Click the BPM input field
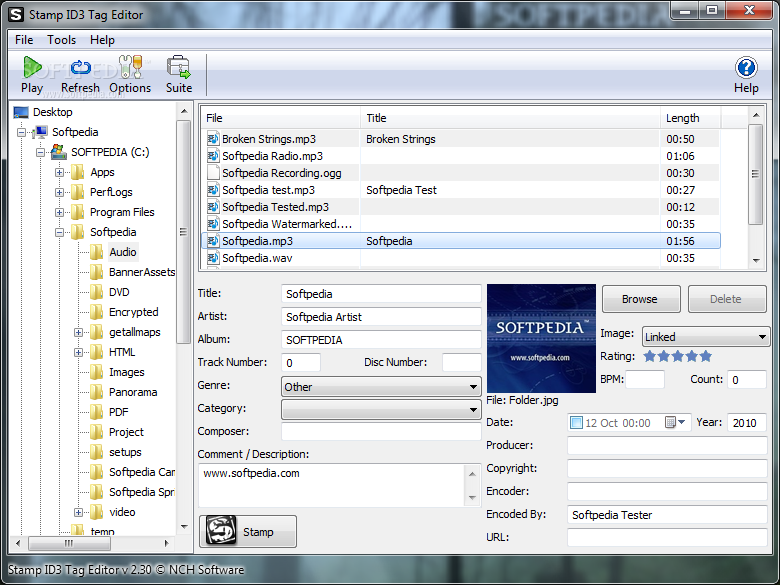Screen dimensions: 780x585 pos(645,380)
